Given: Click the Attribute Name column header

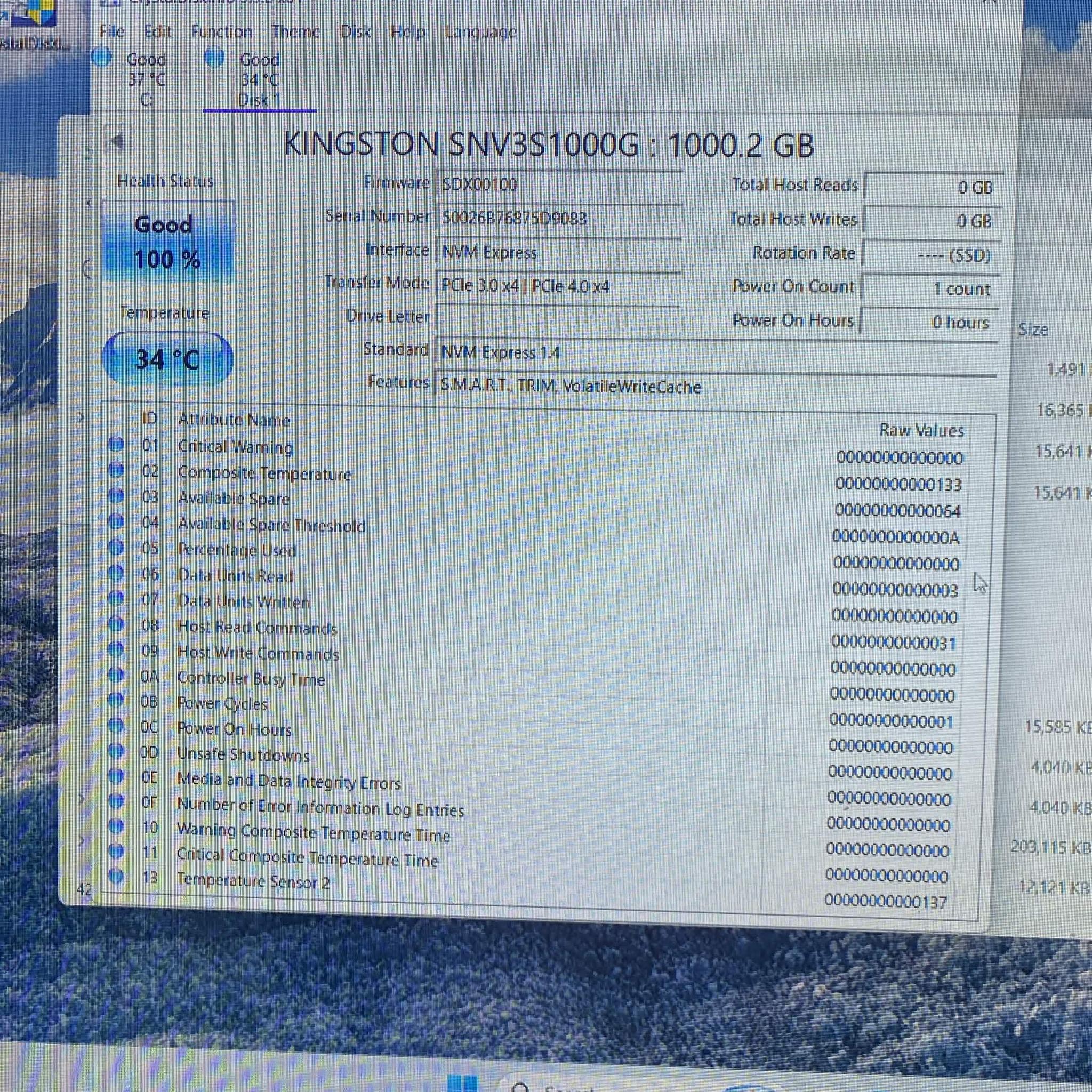Looking at the screenshot, I should [234, 420].
